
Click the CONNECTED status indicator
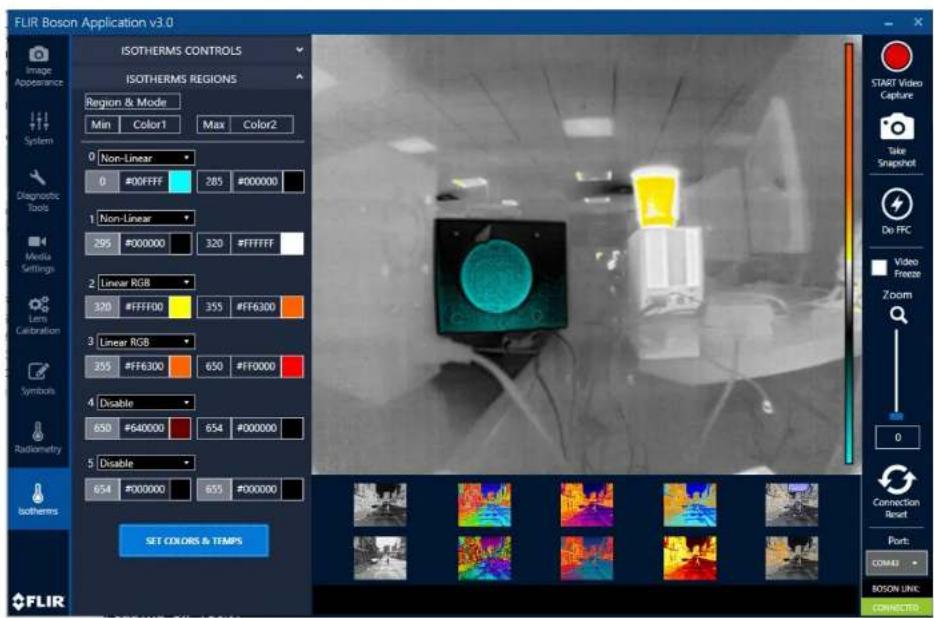coord(896,607)
